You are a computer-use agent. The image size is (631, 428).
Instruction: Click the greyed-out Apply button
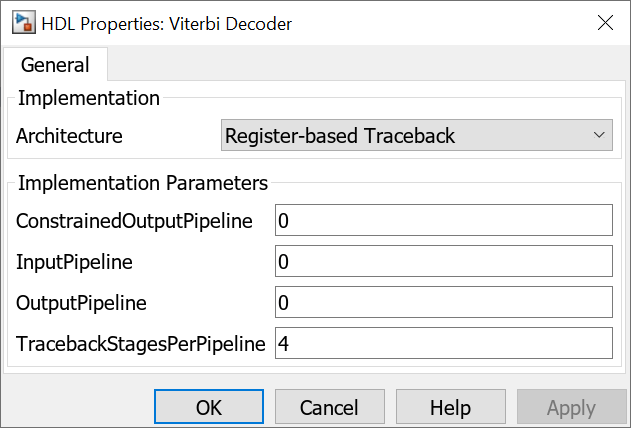tap(571, 407)
